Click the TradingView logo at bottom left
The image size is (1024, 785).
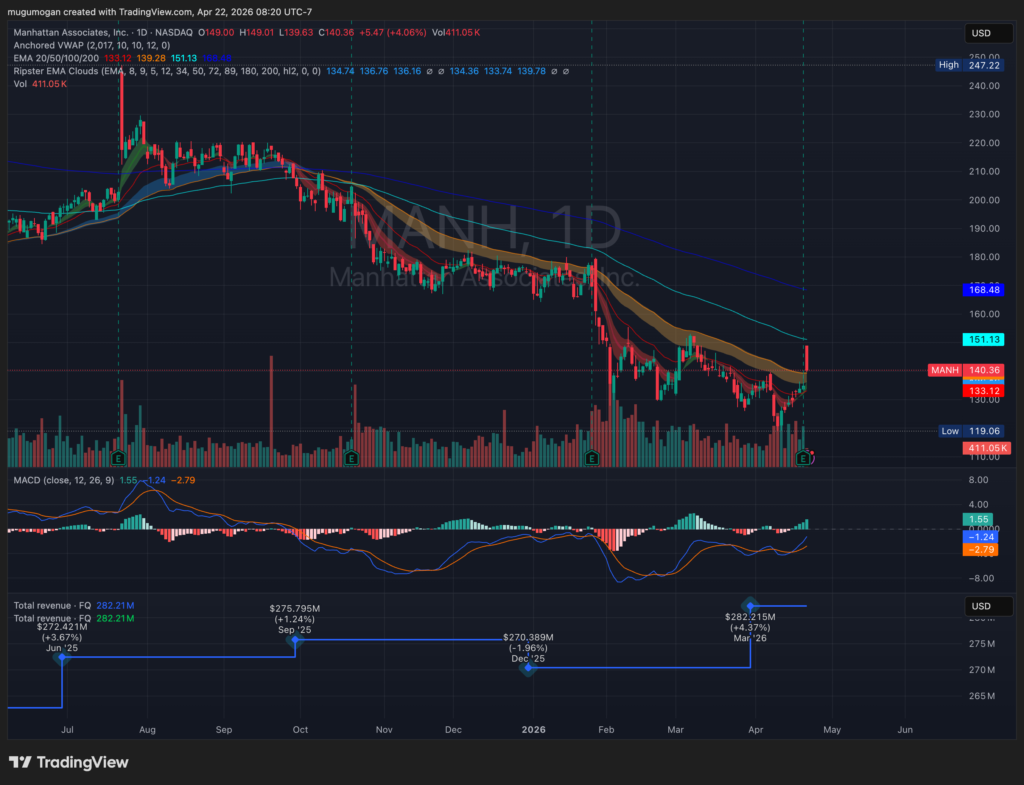coord(69,762)
